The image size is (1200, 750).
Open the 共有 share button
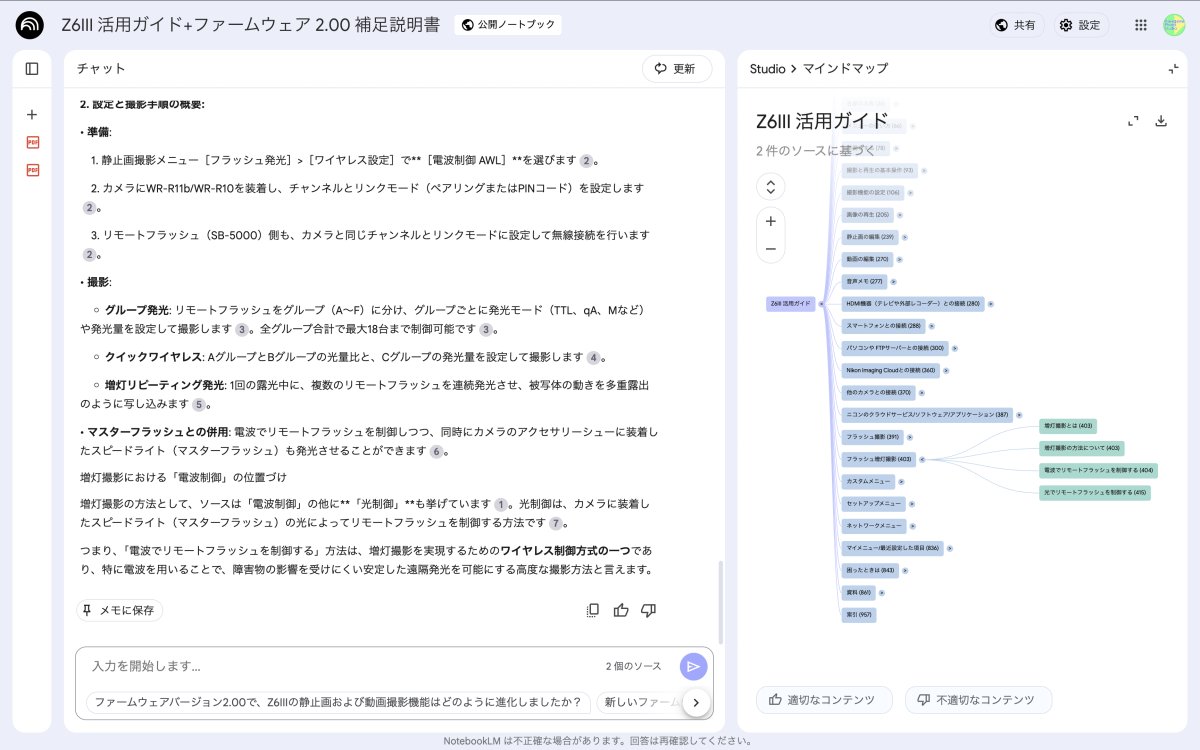[x=1017, y=25]
